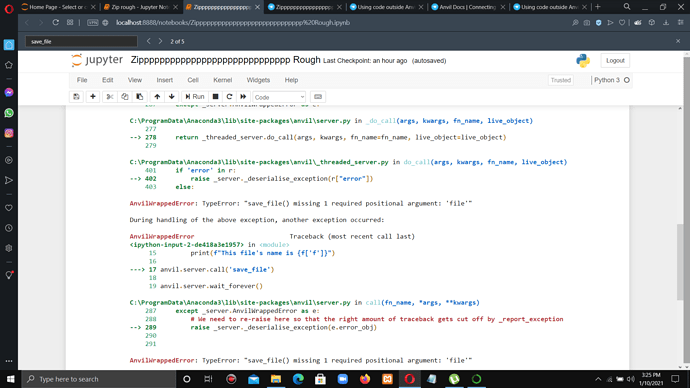Screen dimensions: 690x388
Task: Save and checkpoint the notebook
Action: coord(77,97)
